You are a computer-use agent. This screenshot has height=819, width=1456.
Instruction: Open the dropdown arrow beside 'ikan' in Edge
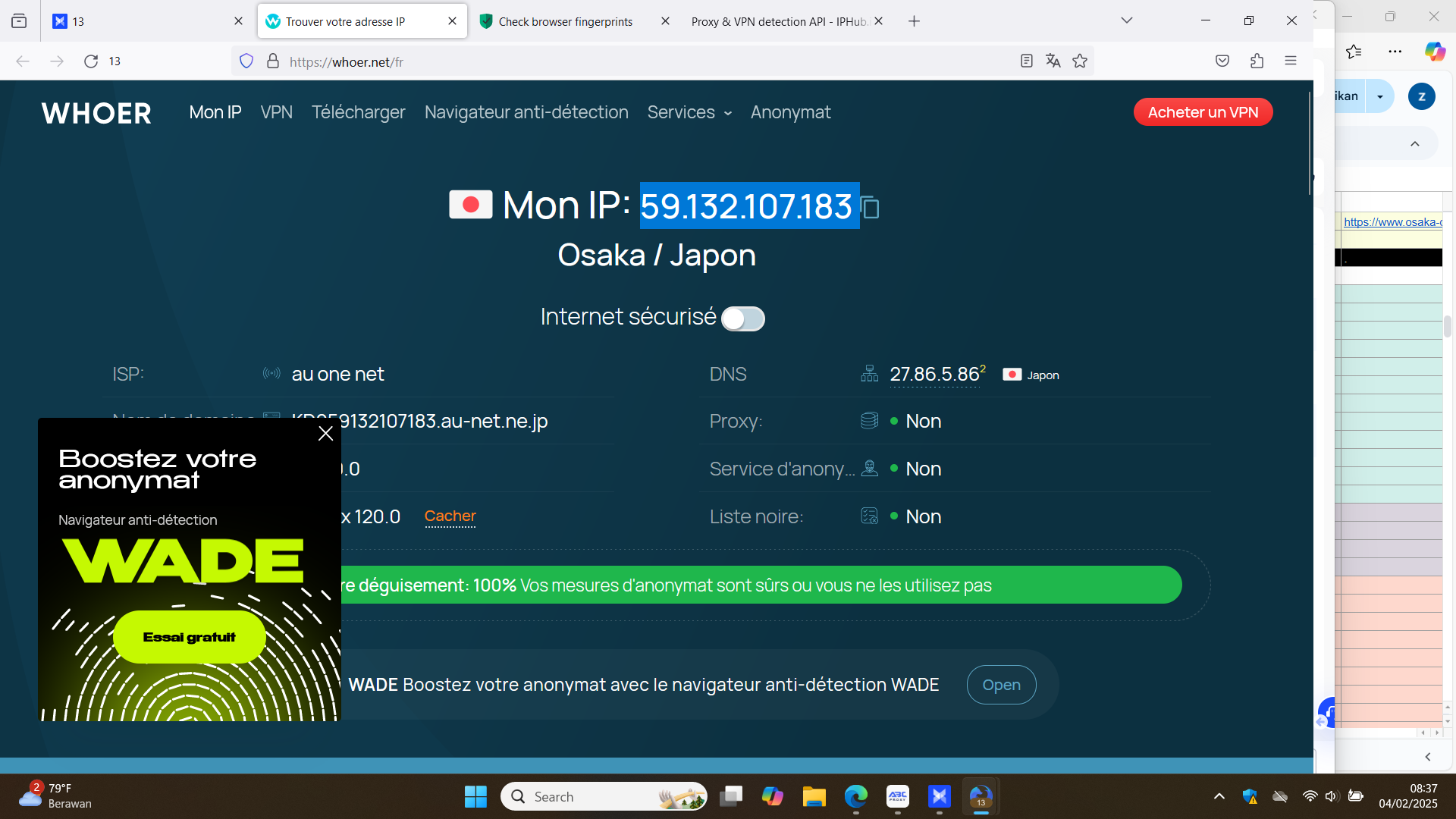point(1380,96)
